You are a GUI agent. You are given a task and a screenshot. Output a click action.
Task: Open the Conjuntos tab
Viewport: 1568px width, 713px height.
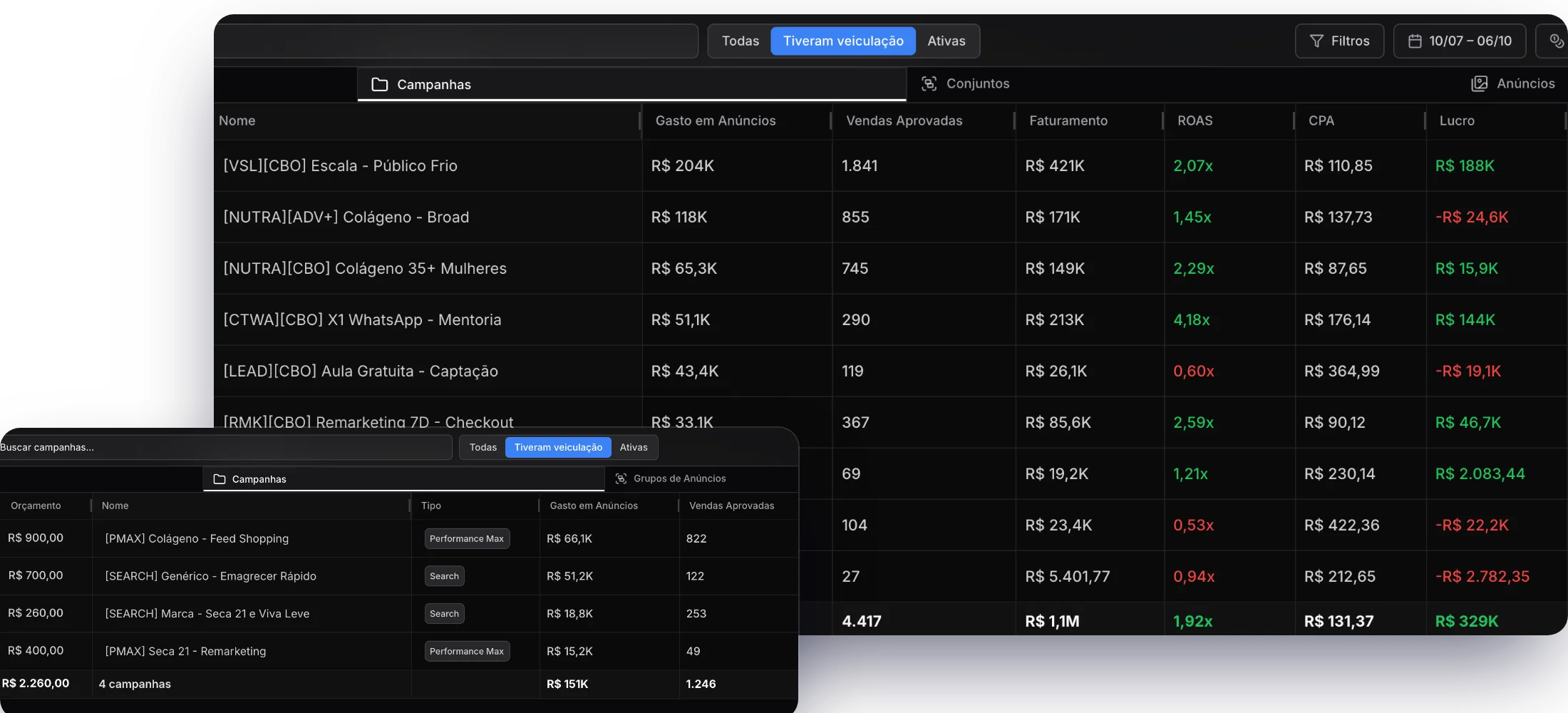click(x=965, y=83)
